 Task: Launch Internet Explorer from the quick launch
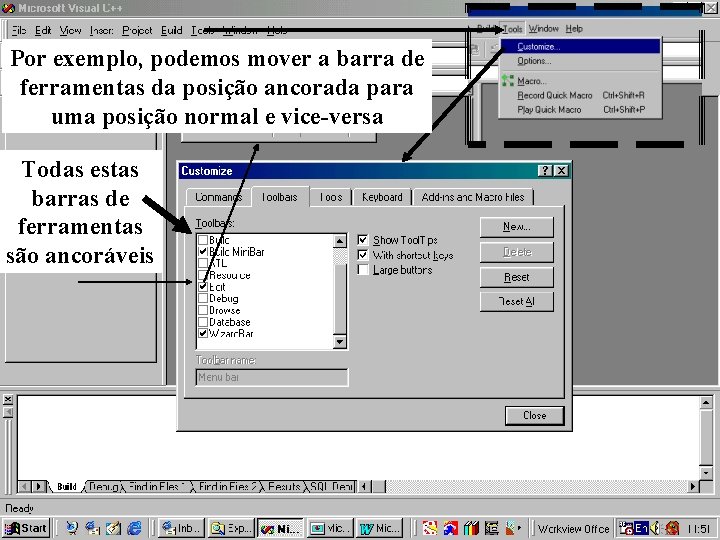click(135, 528)
